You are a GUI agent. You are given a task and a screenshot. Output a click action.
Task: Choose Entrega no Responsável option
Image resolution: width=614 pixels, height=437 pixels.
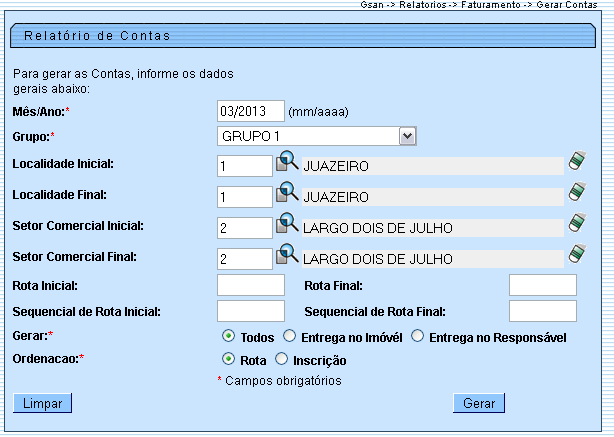pos(418,337)
